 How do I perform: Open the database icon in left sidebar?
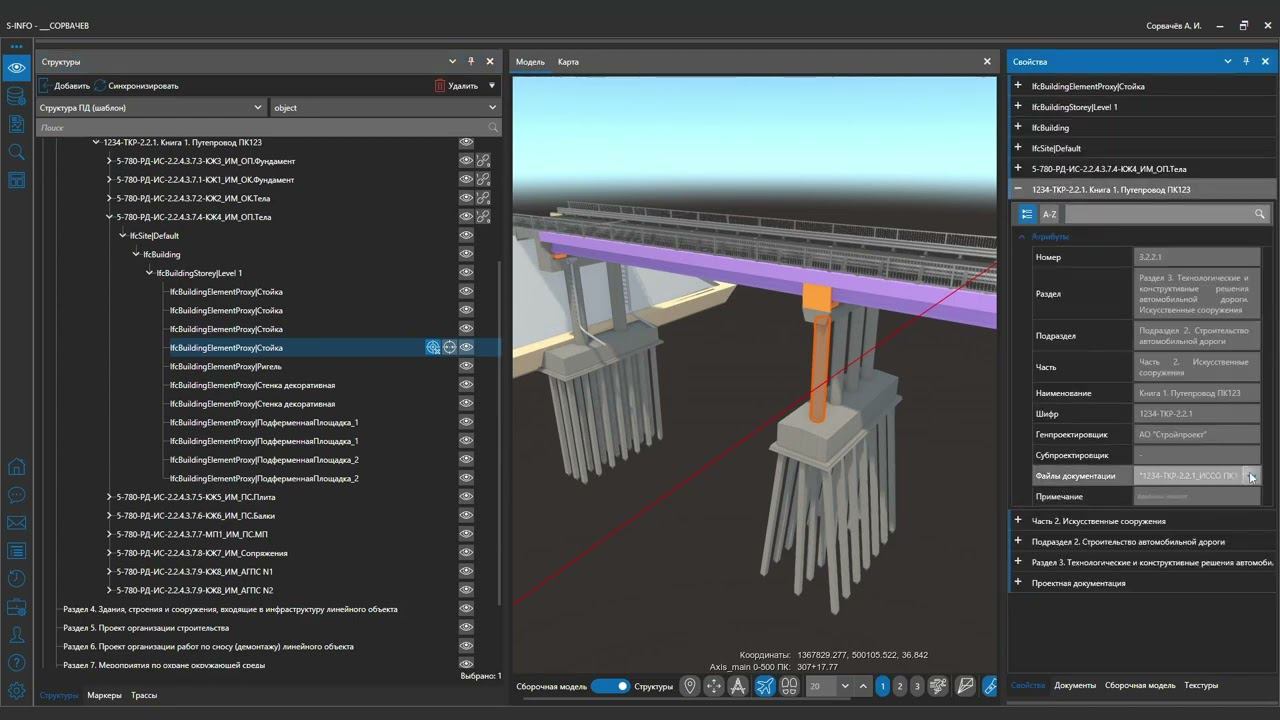pyautogui.click(x=16, y=96)
